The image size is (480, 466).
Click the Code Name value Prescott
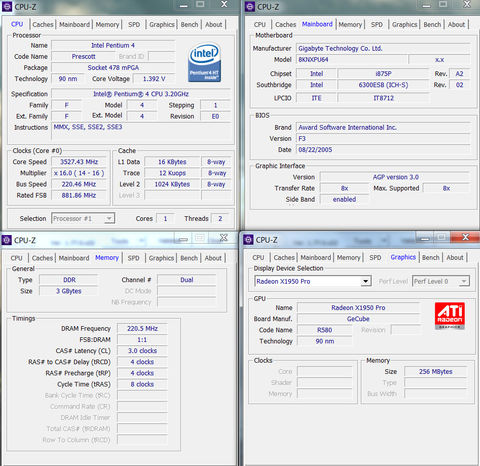tap(83, 57)
